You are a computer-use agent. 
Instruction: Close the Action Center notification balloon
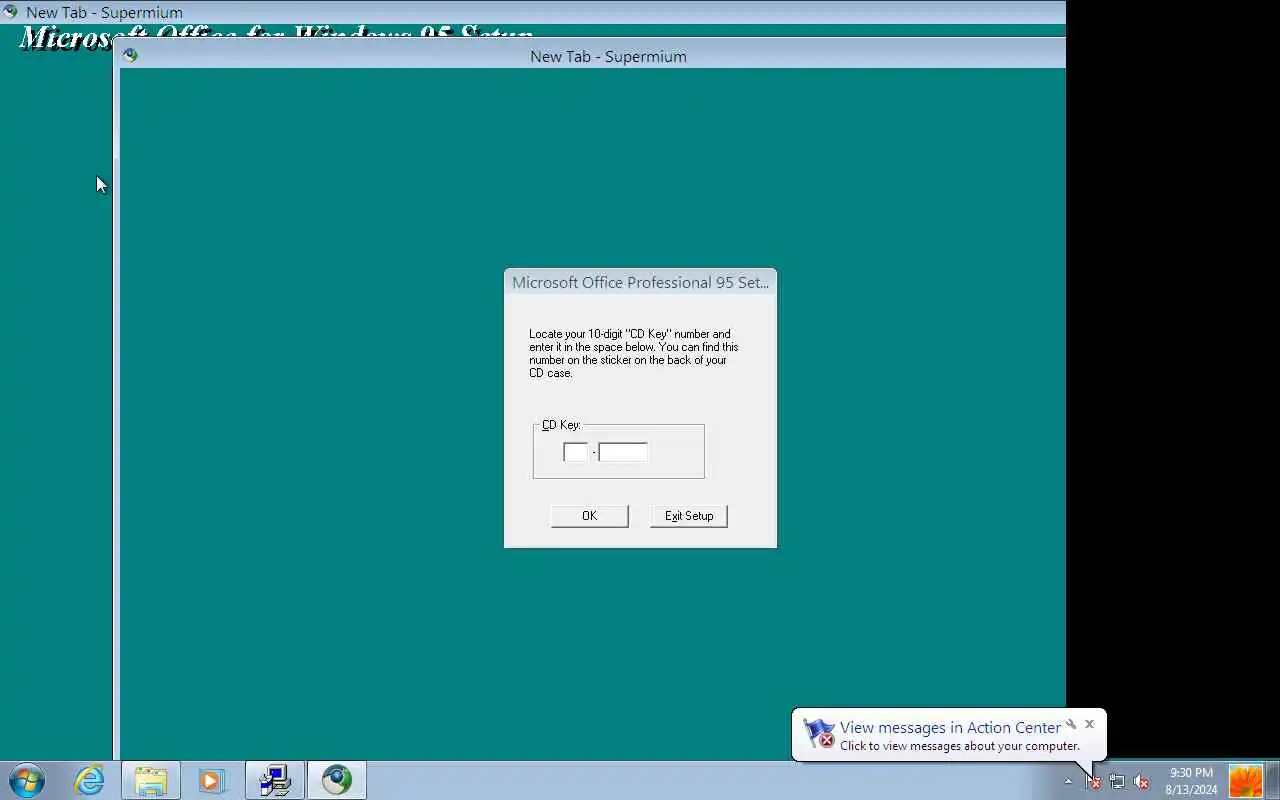(1090, 724)
